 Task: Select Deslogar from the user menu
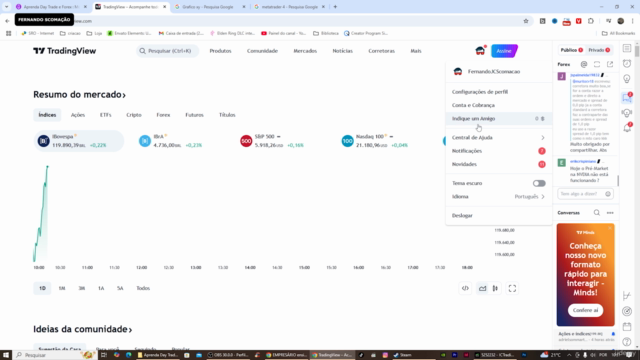[498, 216]
